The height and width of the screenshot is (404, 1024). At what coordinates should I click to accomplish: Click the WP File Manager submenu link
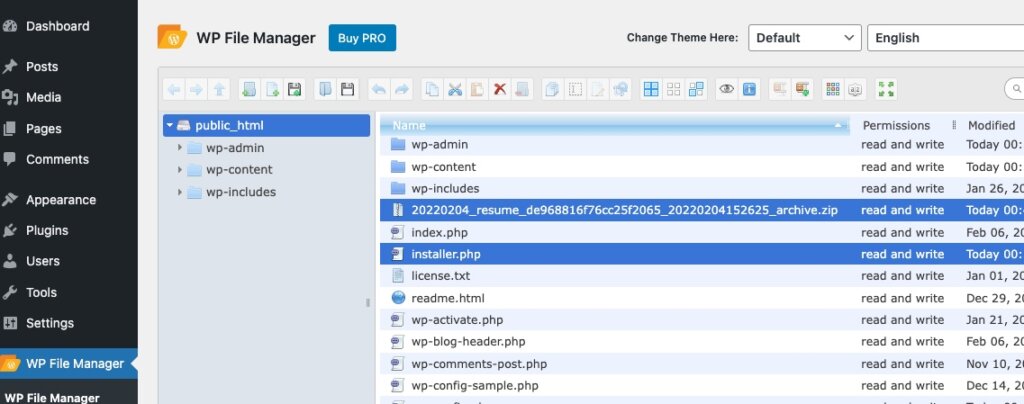tap(52, 398)
